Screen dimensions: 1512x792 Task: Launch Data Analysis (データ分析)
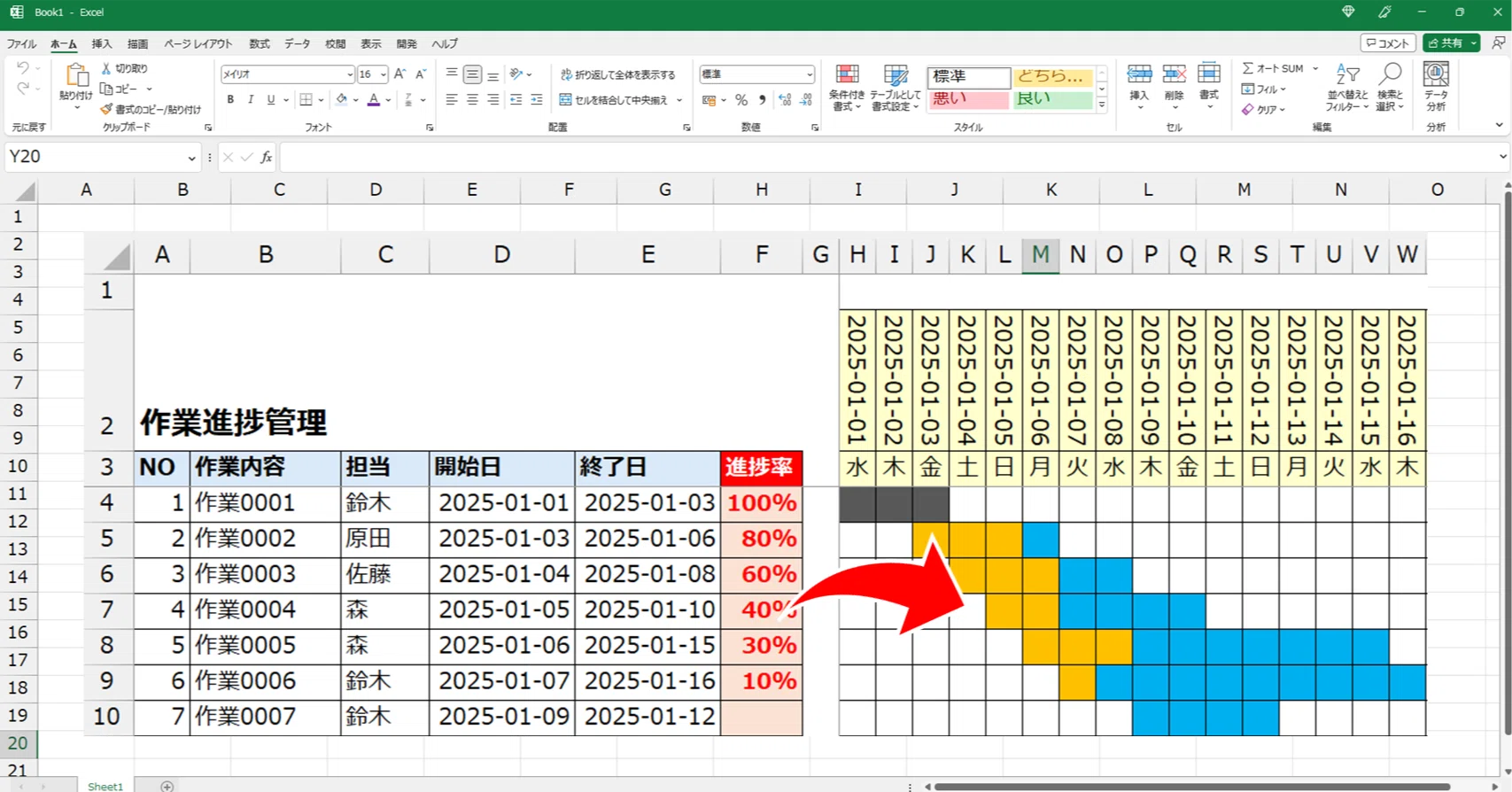point(1436,87)
